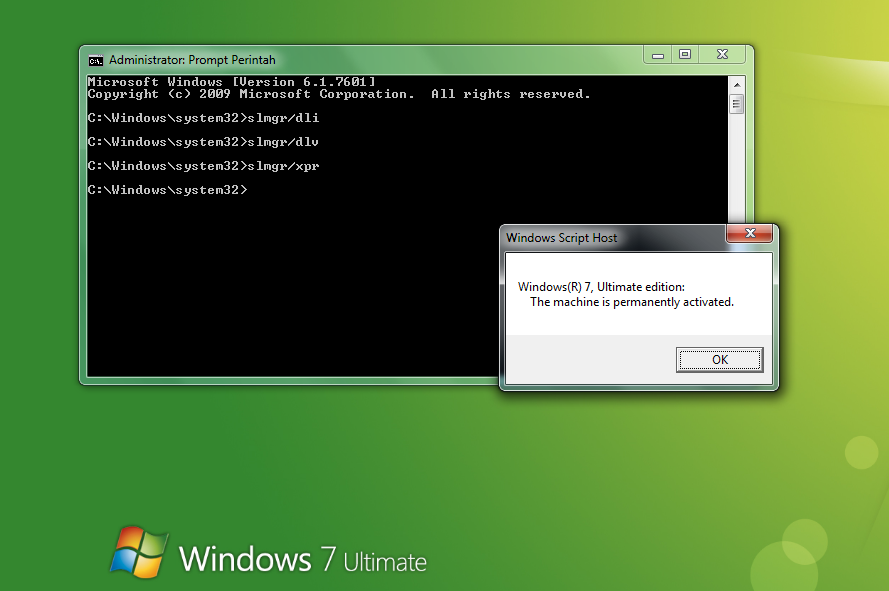Screen dimensions: 889x591
Task: Click the "slmgr/dlv" command line
Action: pyautogui.click(x=203, y=142)
